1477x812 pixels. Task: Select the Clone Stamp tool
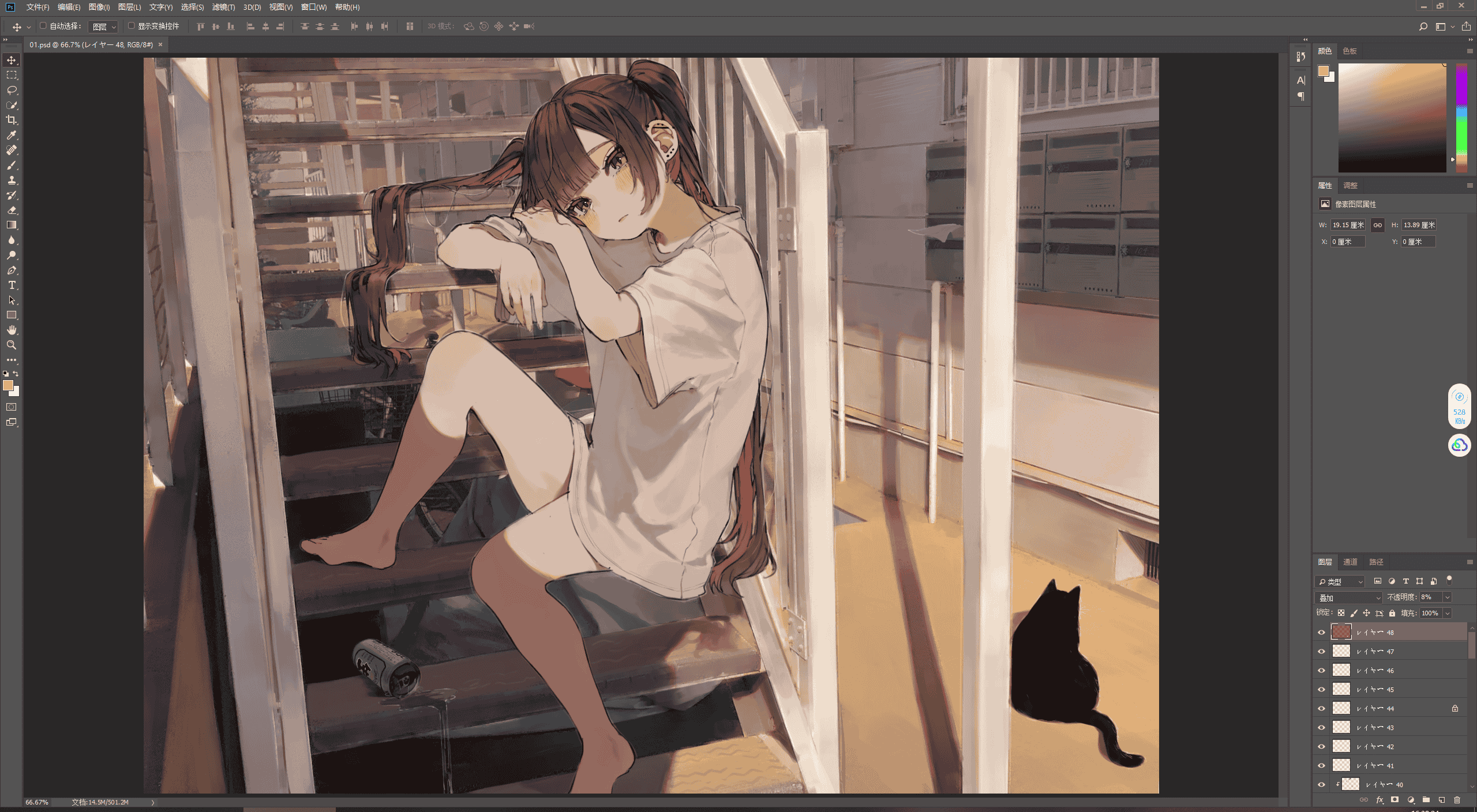12,180
